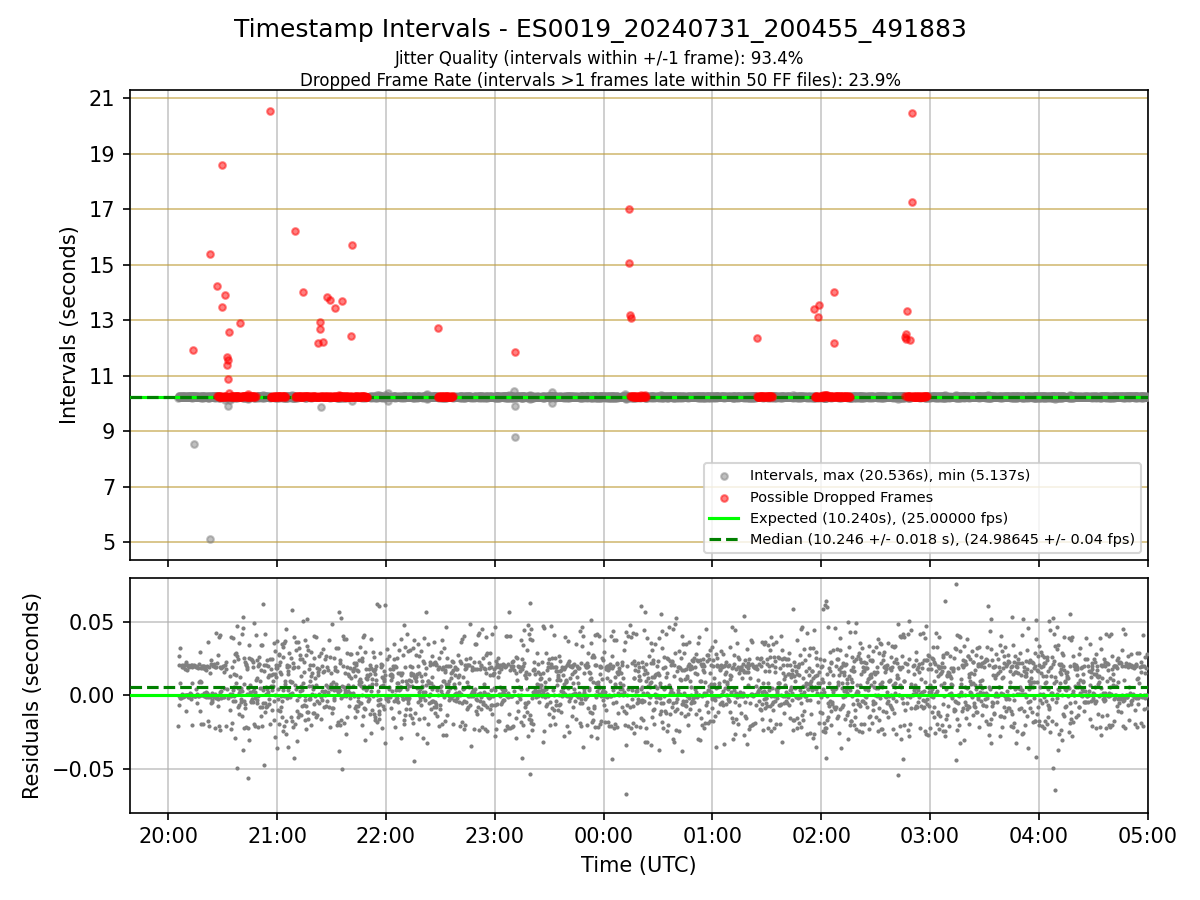Click the 'Median (10.246 +/- 0.018 s)' legend text
Image resolution: width=1200 pixels, height=900 pixels.
click(x=943, y=540)
